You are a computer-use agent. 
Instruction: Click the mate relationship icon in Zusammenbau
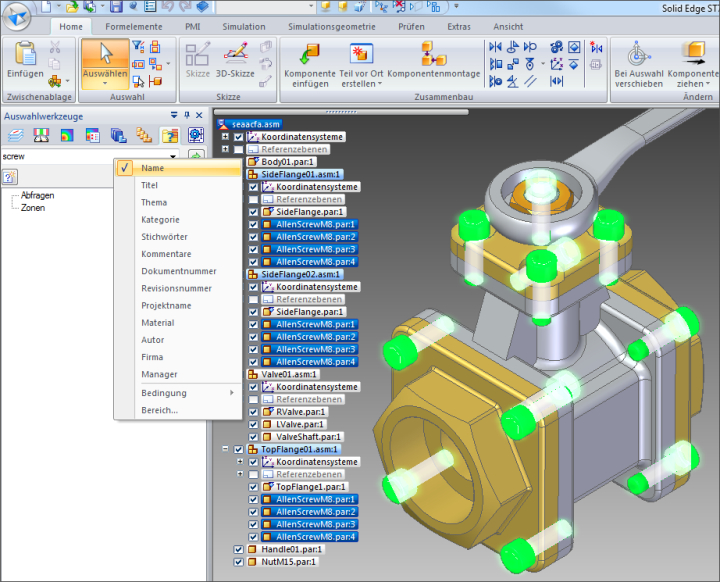pyautogui.click(x=495, y=47)
